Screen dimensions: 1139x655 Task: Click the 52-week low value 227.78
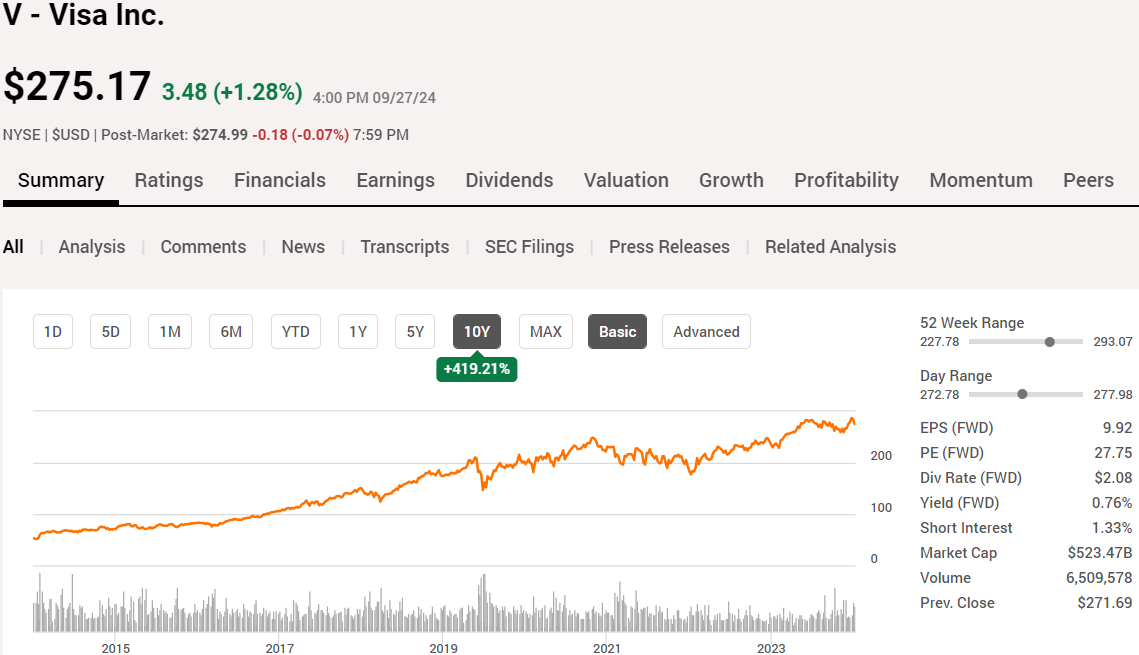tap(939, 341)
